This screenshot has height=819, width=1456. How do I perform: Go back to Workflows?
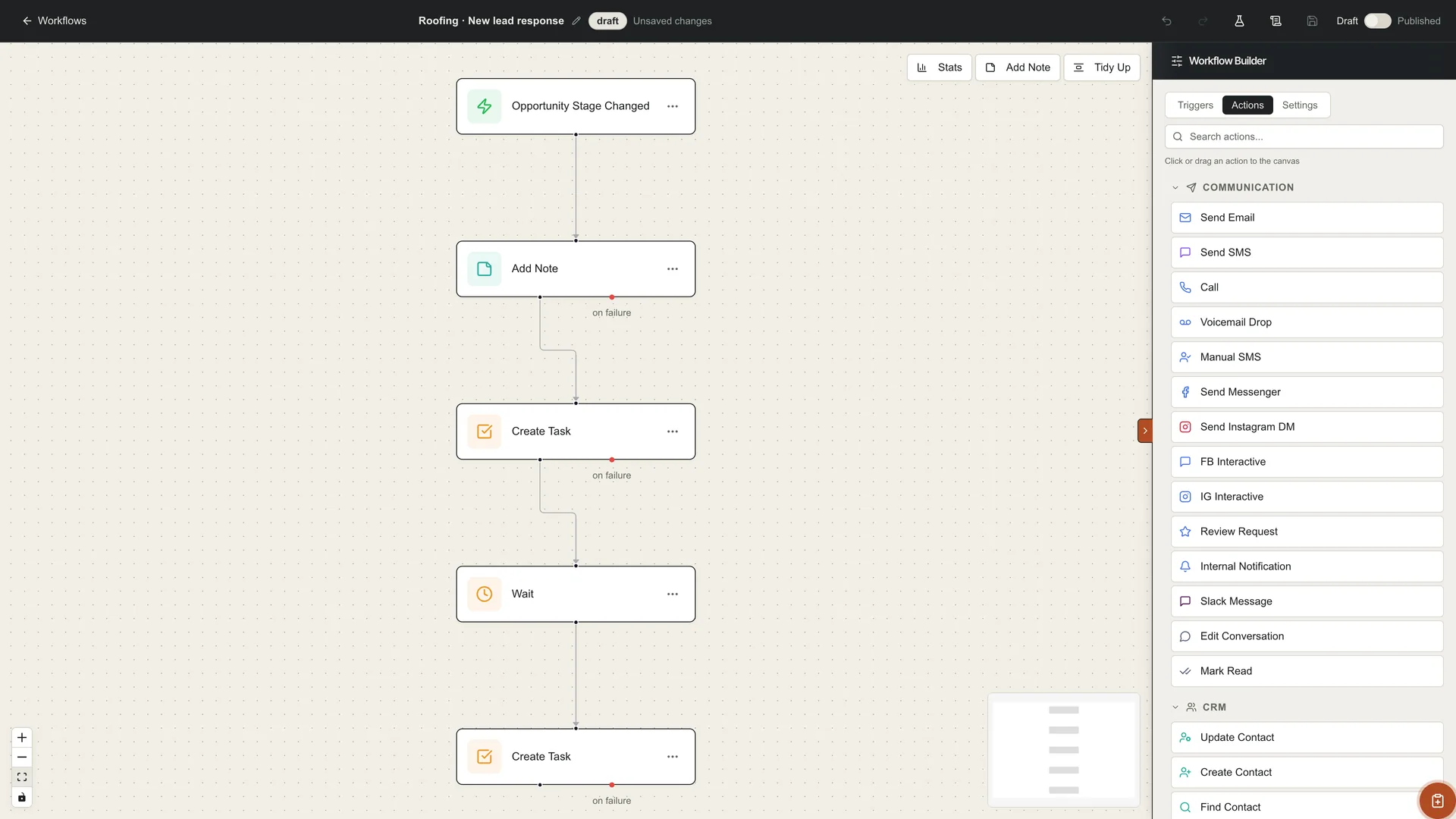click(54, 20)
